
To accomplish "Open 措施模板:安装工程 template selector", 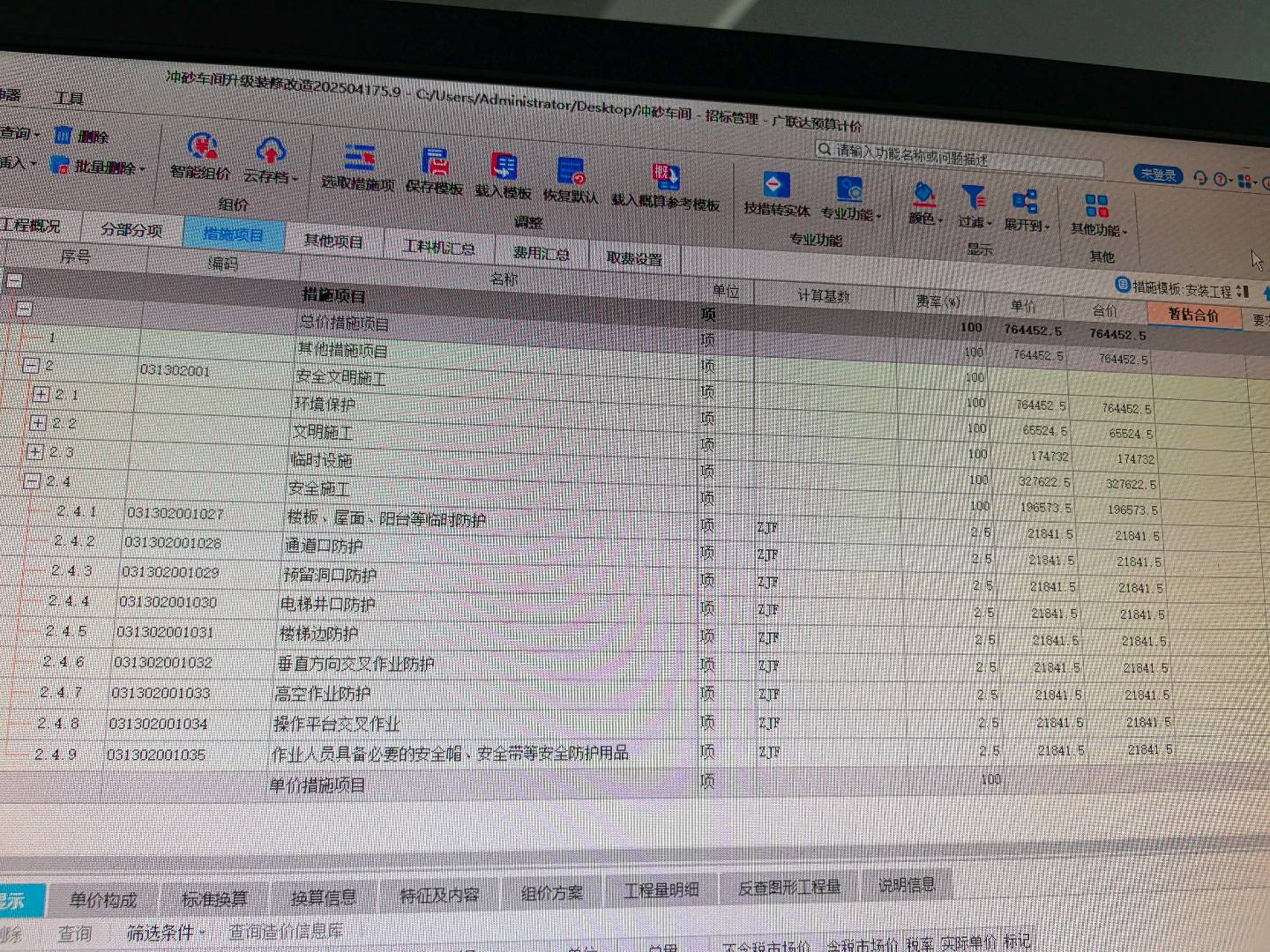I will [1182, 288].
